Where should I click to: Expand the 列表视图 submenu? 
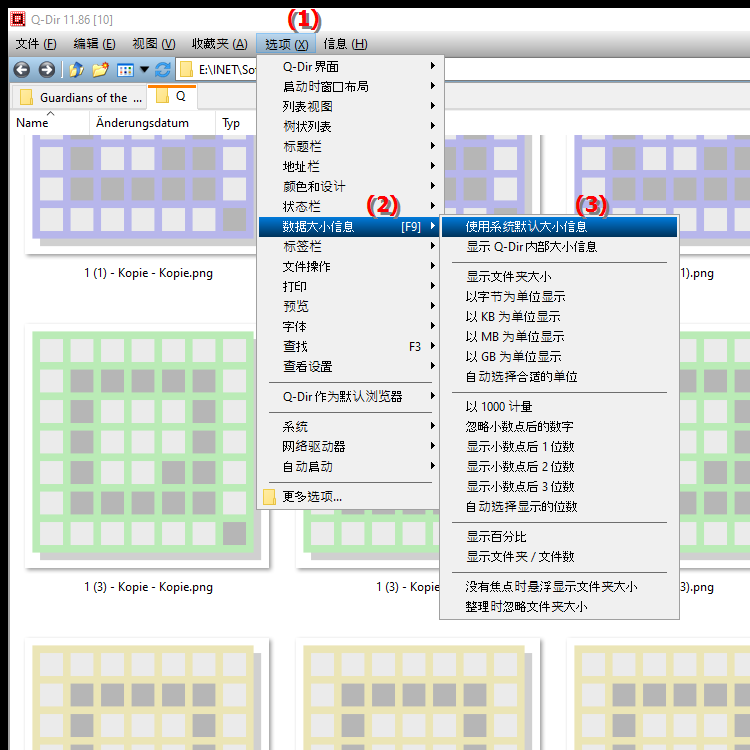pos(349,106)
